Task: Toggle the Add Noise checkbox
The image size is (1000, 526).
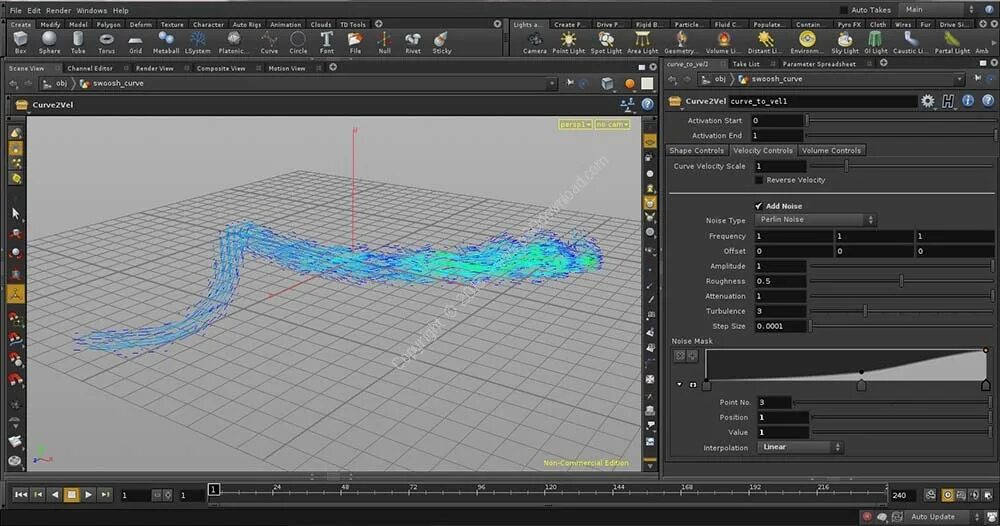Action: pyautogui.click(x=758, y=206)
